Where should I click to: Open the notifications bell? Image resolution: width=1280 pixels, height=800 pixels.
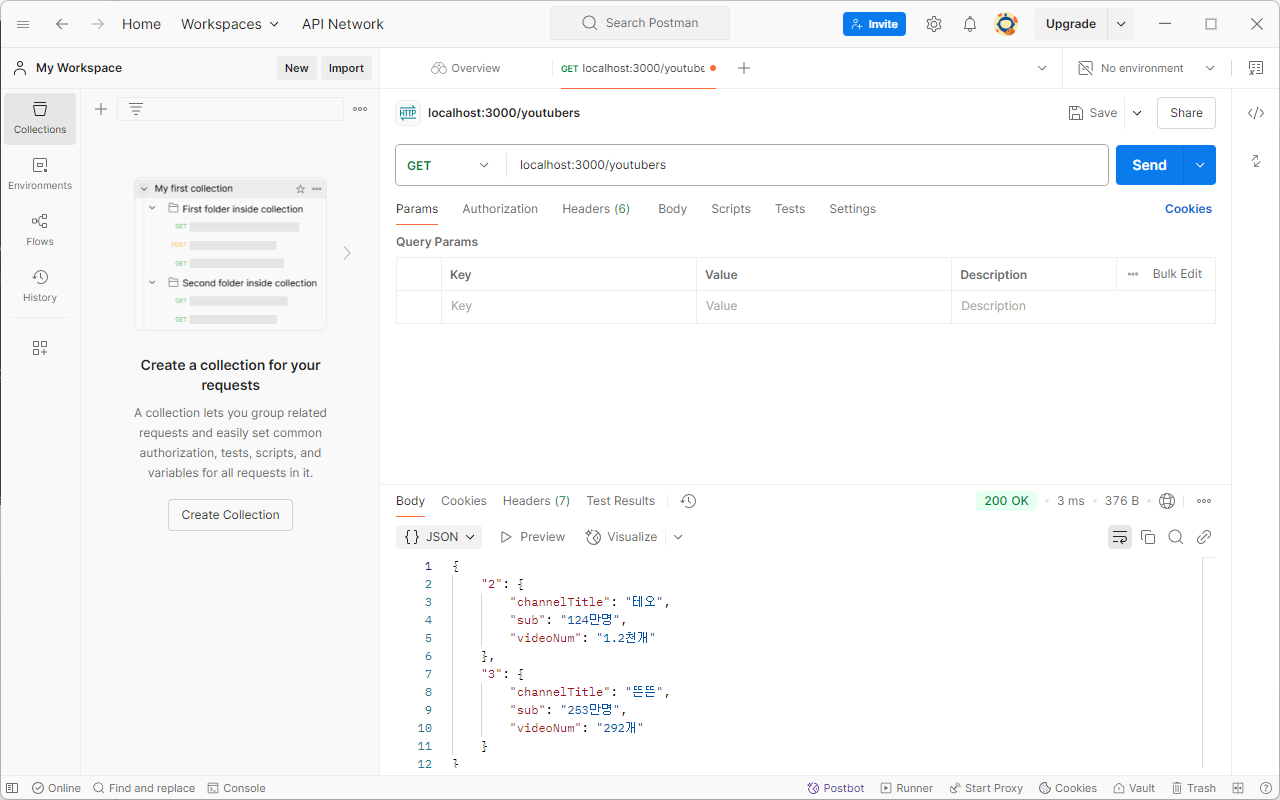pyautogui.click(x=970, y=24)
